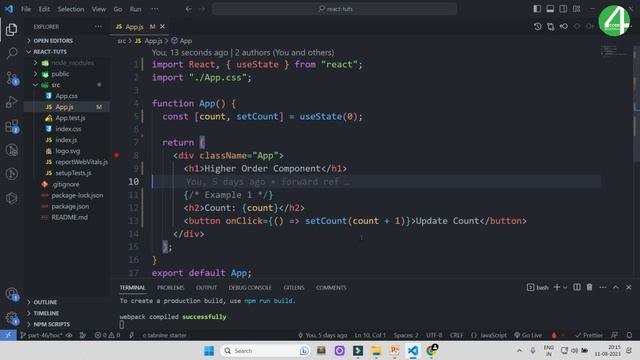The width and height of the screenshot is (640, 360).
Task: Click the Windows Start button
Action: click(209, 351)
